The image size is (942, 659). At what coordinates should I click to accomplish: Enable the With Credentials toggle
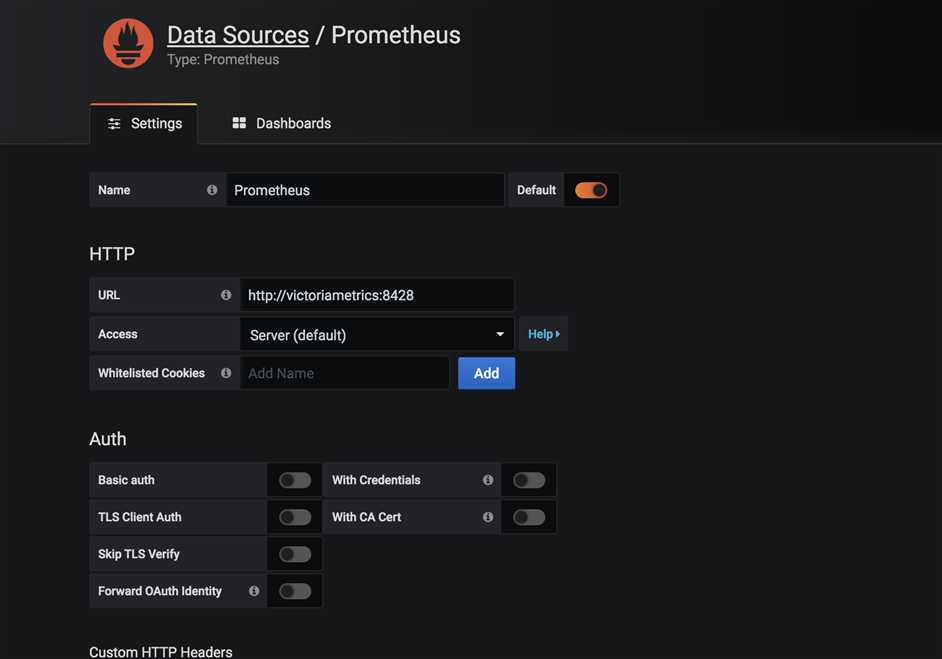[529, 480]
